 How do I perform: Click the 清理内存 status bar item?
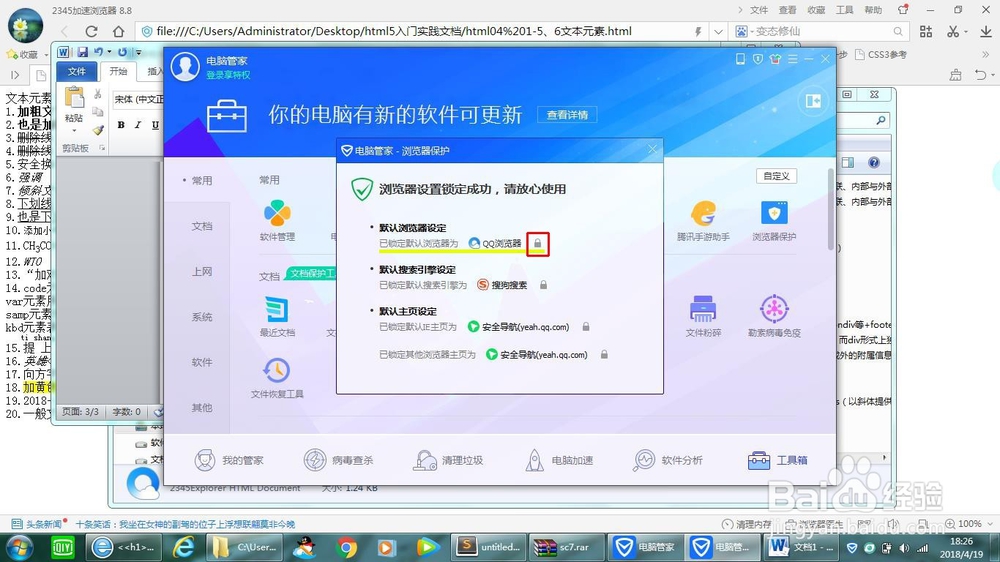(746, 524)
